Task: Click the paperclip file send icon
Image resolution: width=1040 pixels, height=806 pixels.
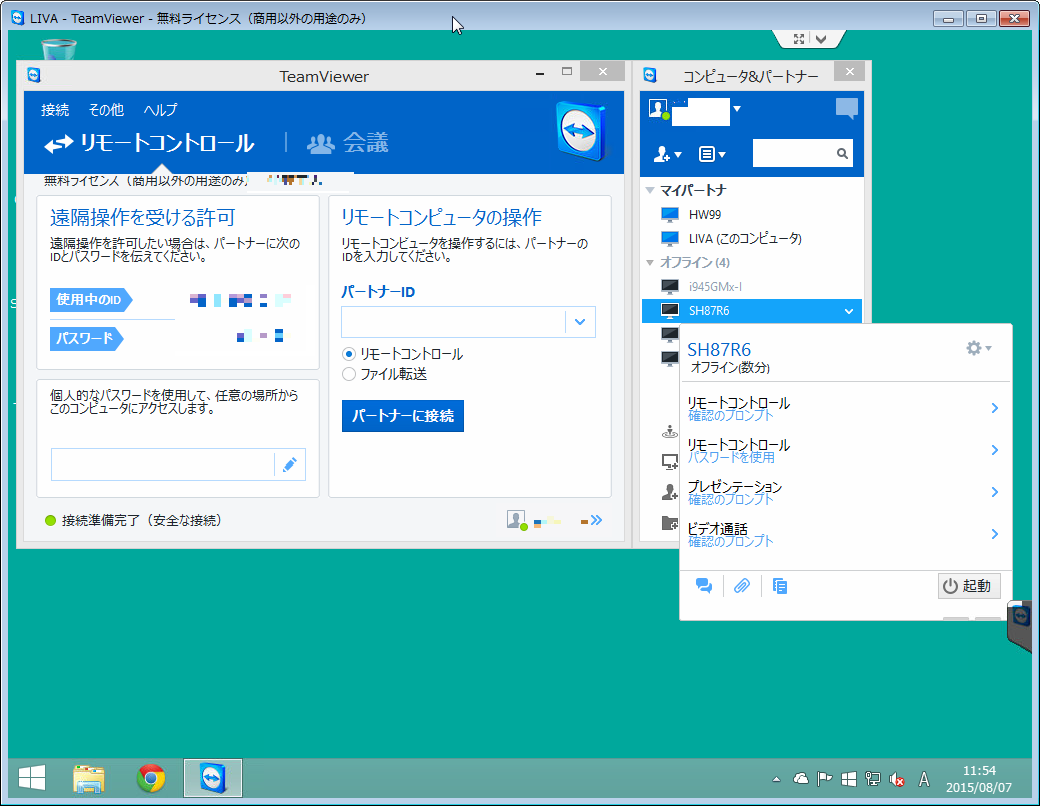Action: pyautogui.click(x=742, y=586)
